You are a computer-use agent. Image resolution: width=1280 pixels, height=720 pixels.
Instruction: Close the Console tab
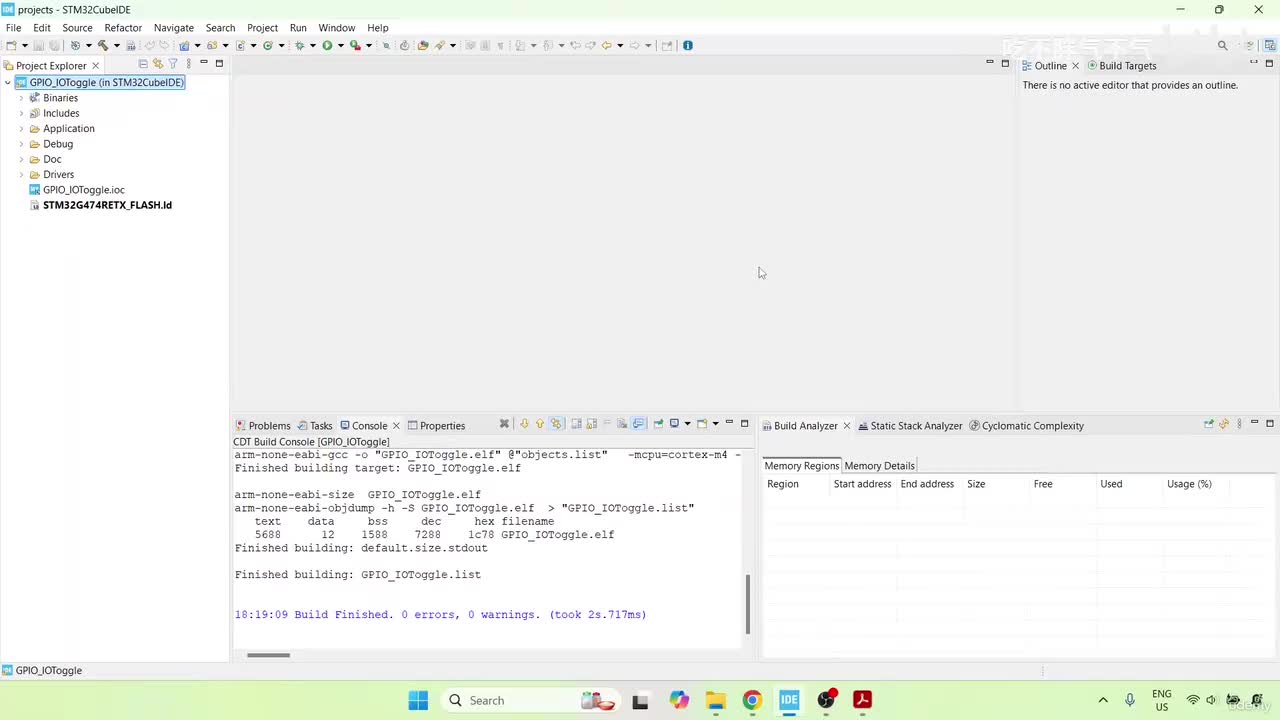pos(396,426)
